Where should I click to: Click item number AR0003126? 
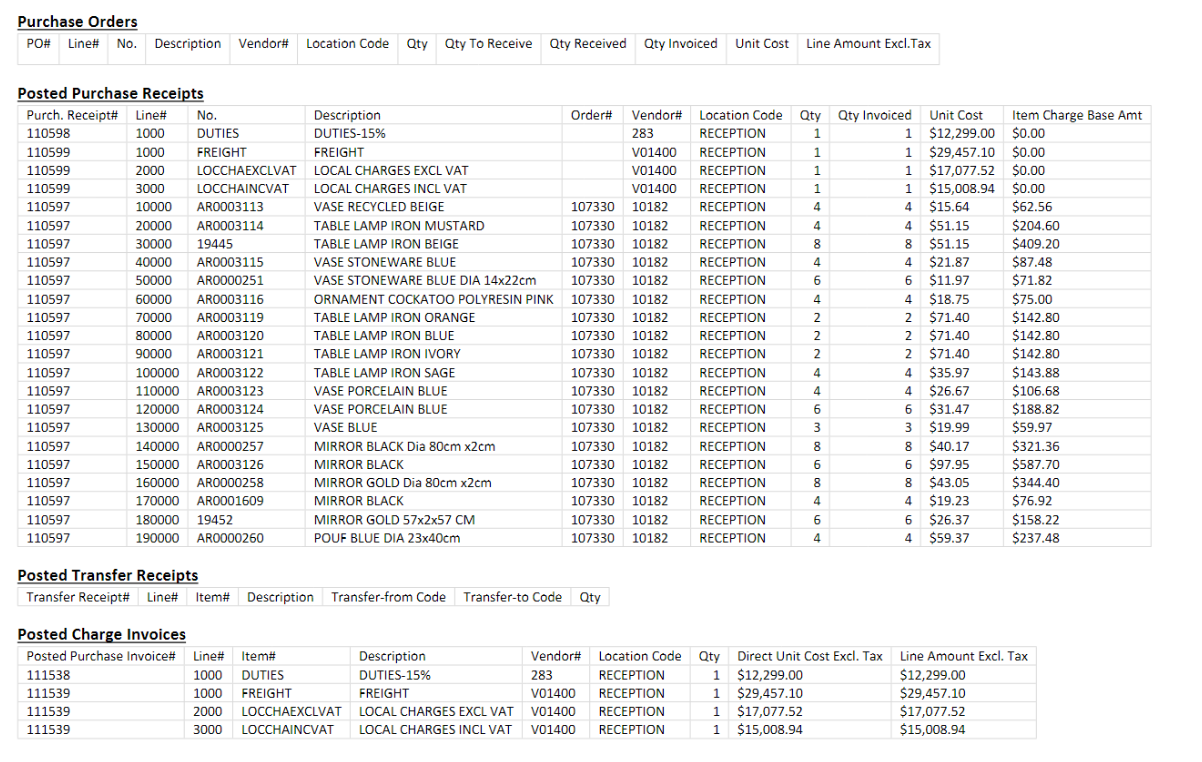click(x=230, y=464)
